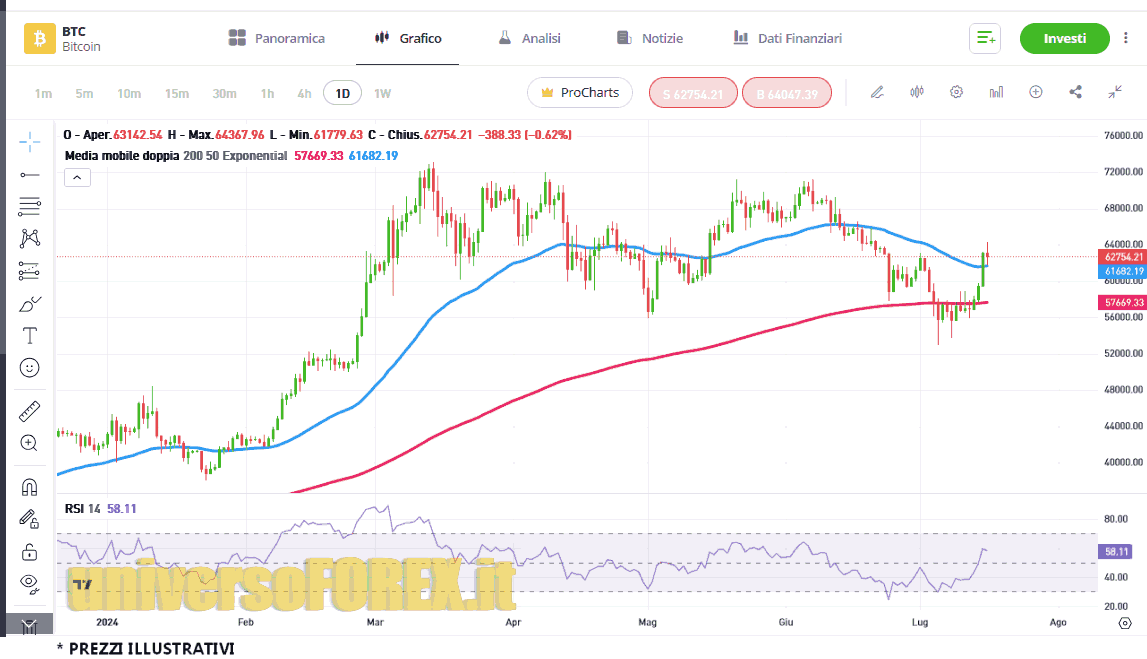Viewport: 1147px width, 659px height.
Task: Open the Notizie tab
Action: coord(650,38)
